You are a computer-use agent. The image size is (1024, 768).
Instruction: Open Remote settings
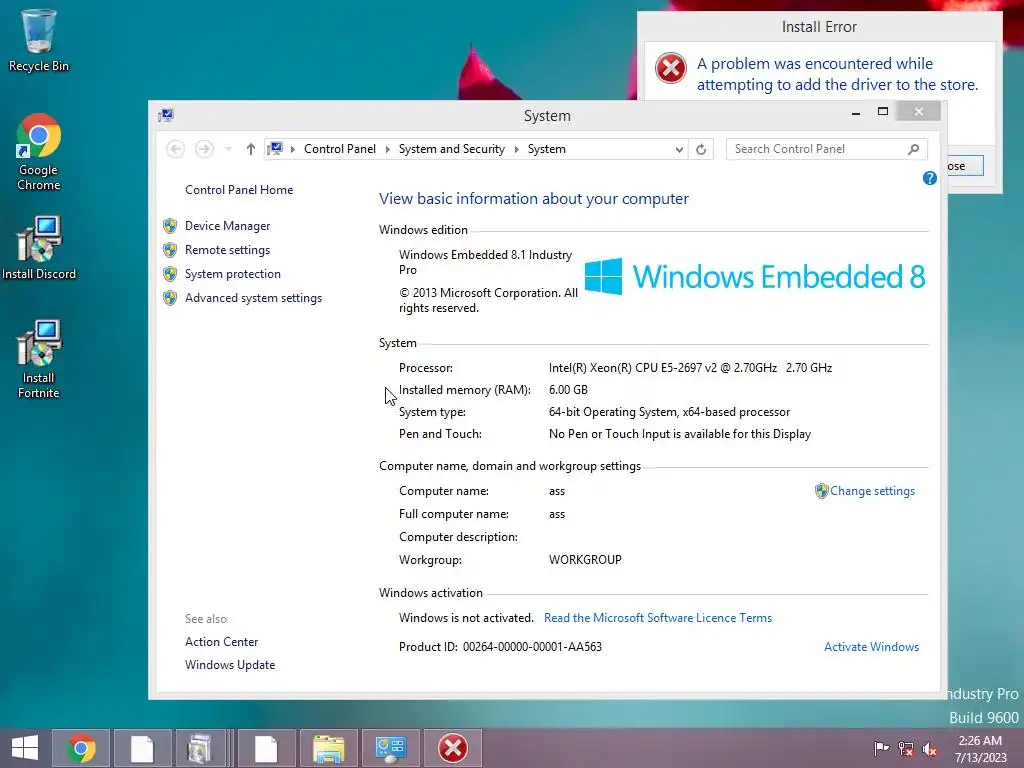[227, 250]
